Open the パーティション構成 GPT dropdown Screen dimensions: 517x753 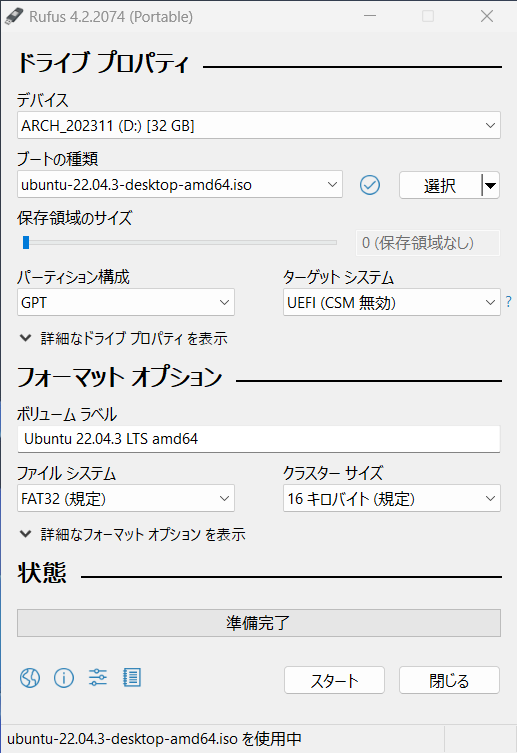tap(126, 303)
